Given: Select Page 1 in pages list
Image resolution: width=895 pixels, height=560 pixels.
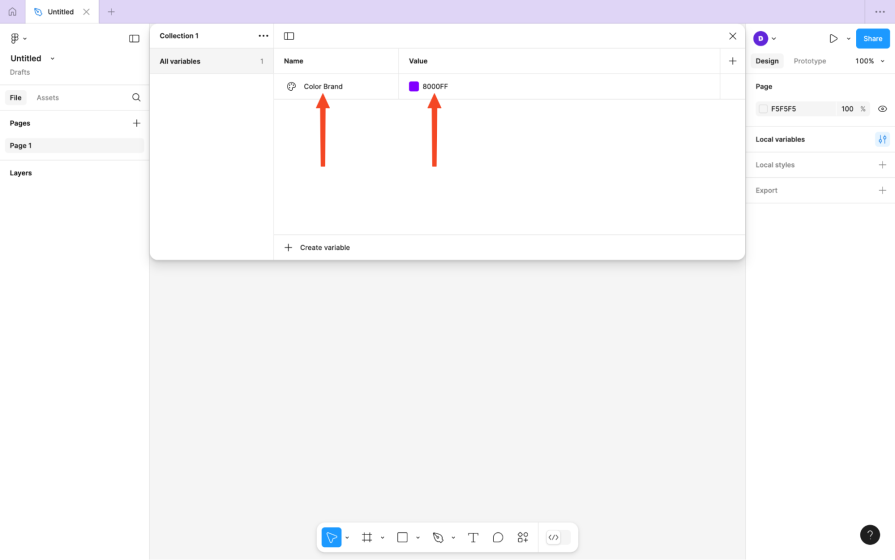Looking at the screenshot, I should pyautogui.click(x=74, y=146).
